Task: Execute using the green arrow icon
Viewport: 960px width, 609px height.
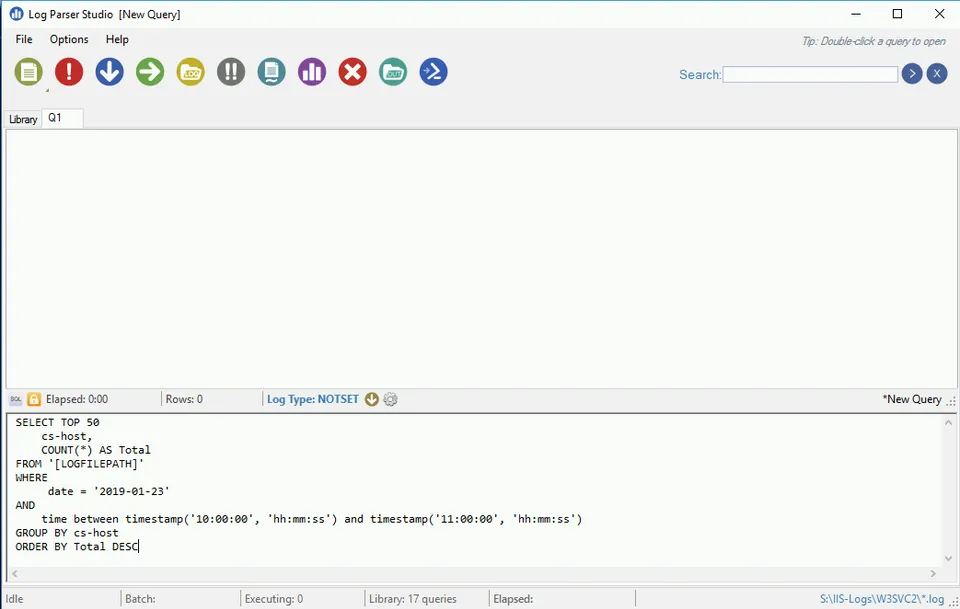Action: [x=149, y=71]
